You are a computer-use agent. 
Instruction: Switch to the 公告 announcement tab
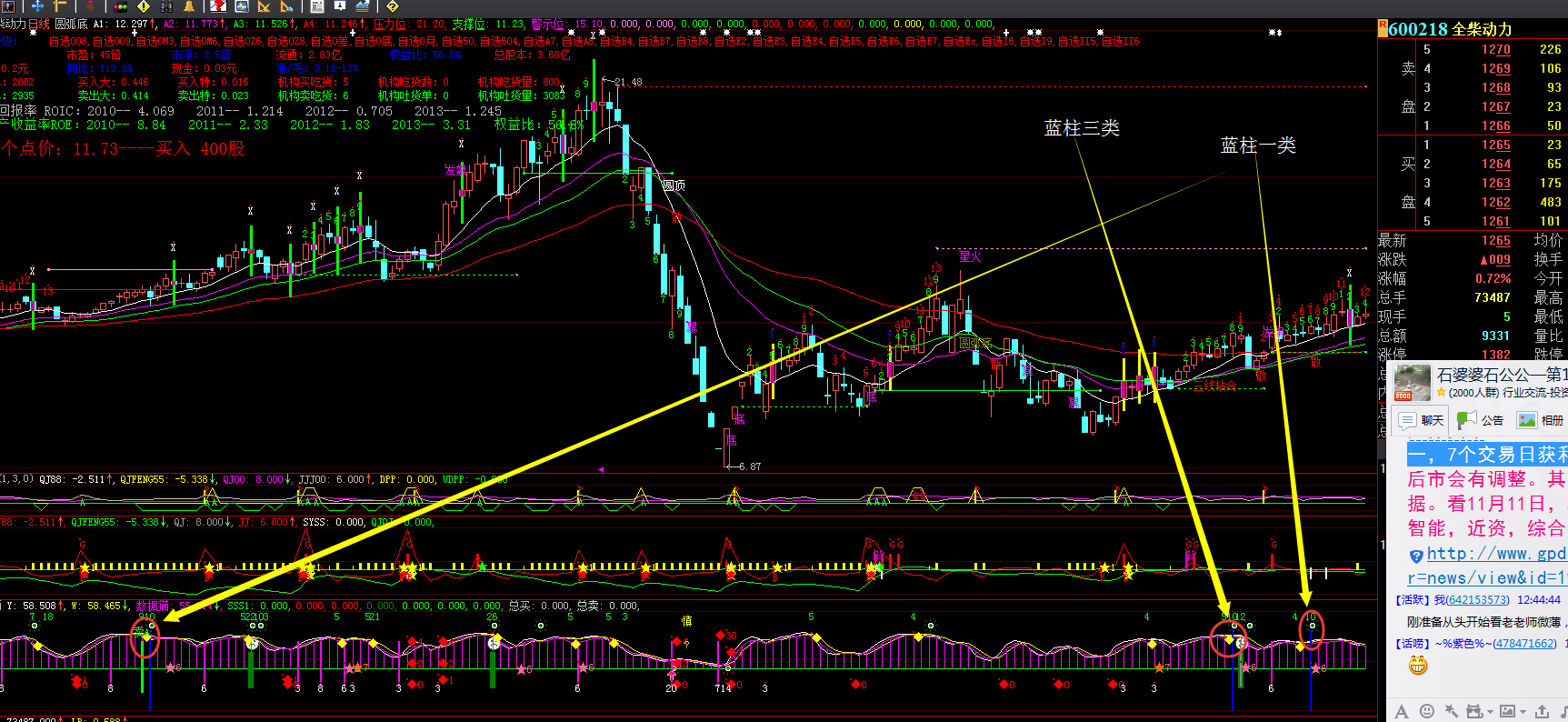click(1480, 420)
